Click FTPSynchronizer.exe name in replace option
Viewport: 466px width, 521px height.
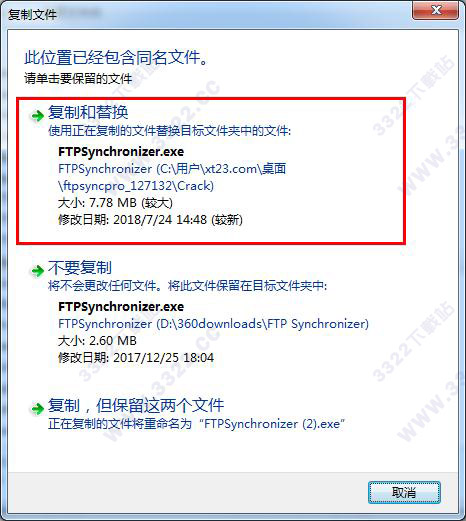121,152
